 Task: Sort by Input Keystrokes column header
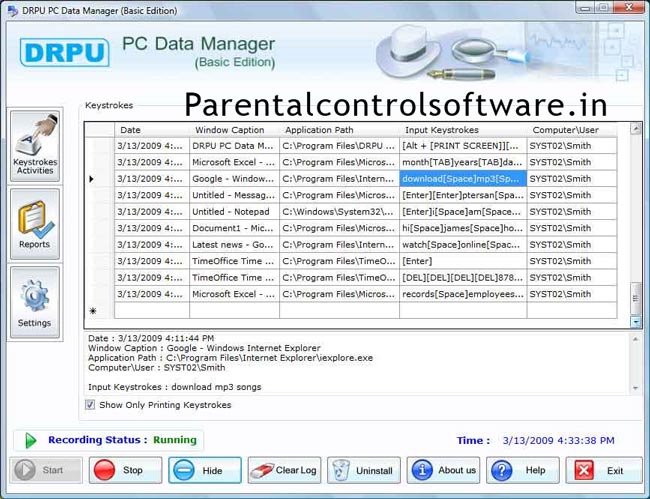click(x=463, y=130)
